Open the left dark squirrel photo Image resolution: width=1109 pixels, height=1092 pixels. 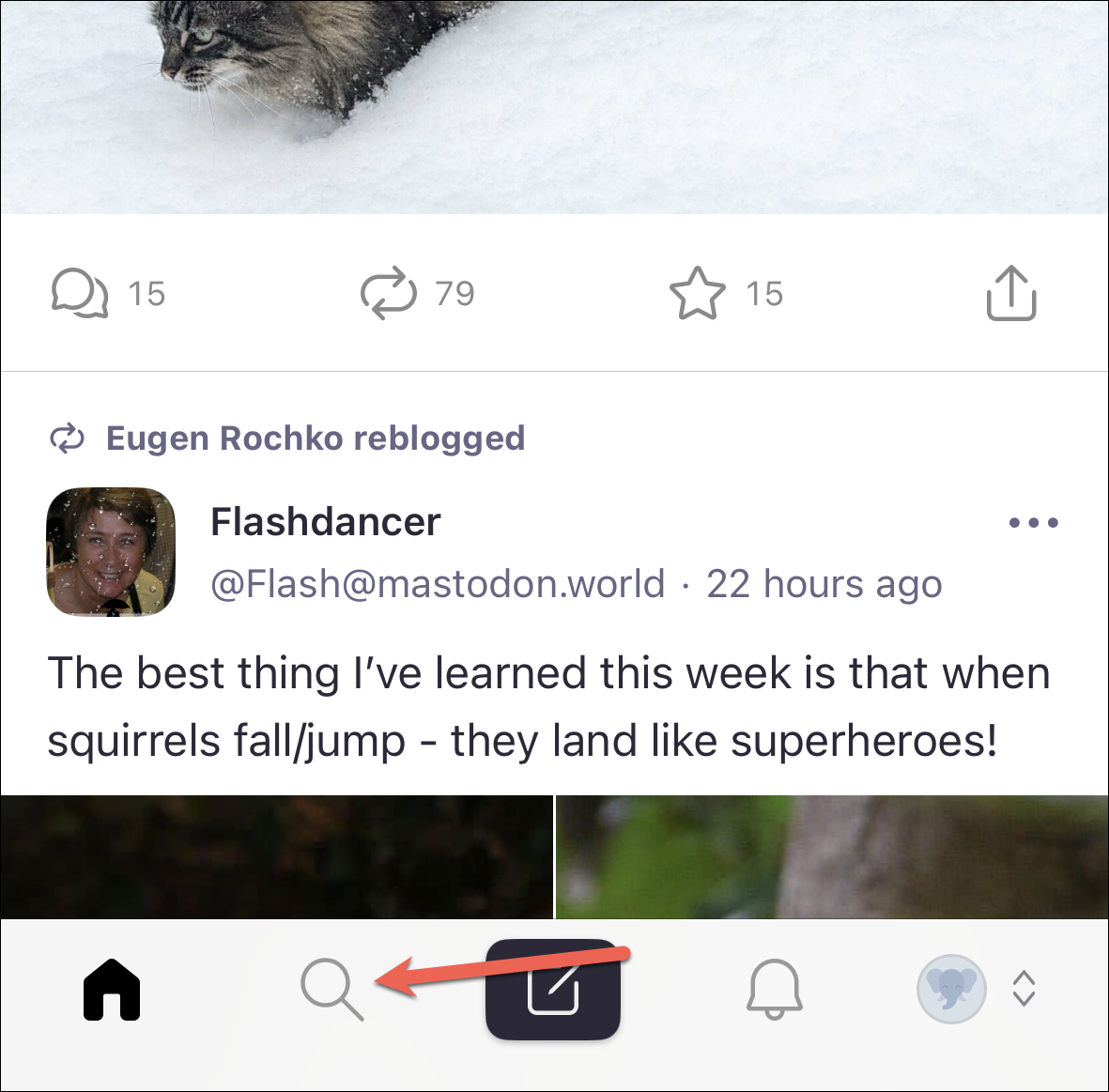pos(276,857)
